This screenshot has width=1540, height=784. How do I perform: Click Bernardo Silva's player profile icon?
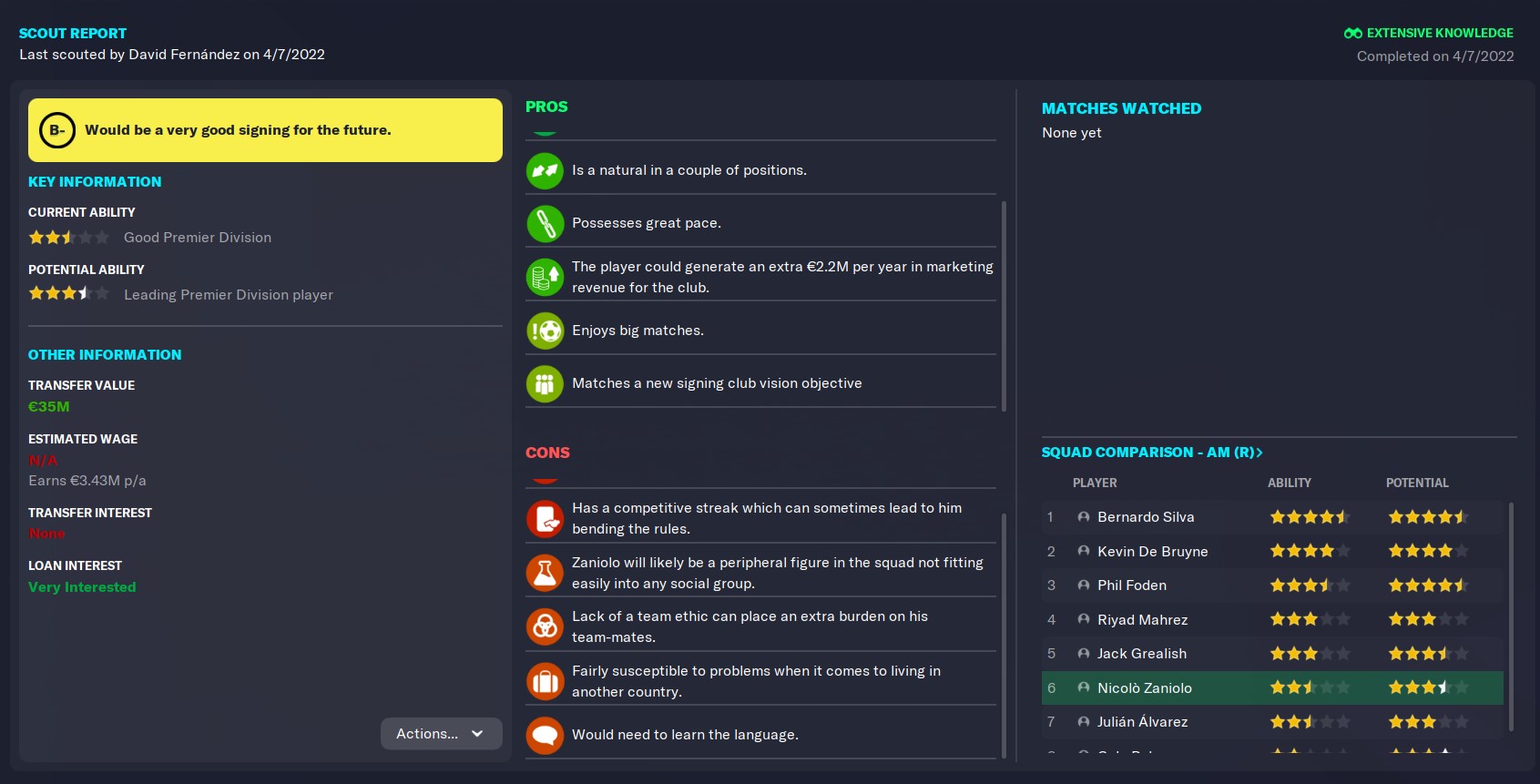(x=1084, y=517)
